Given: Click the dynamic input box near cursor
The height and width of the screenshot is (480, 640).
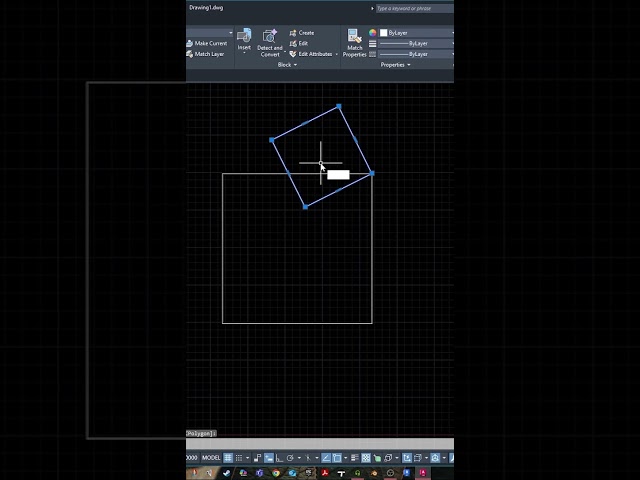Looking at the screenshot, I should click(x=338, y=175).
